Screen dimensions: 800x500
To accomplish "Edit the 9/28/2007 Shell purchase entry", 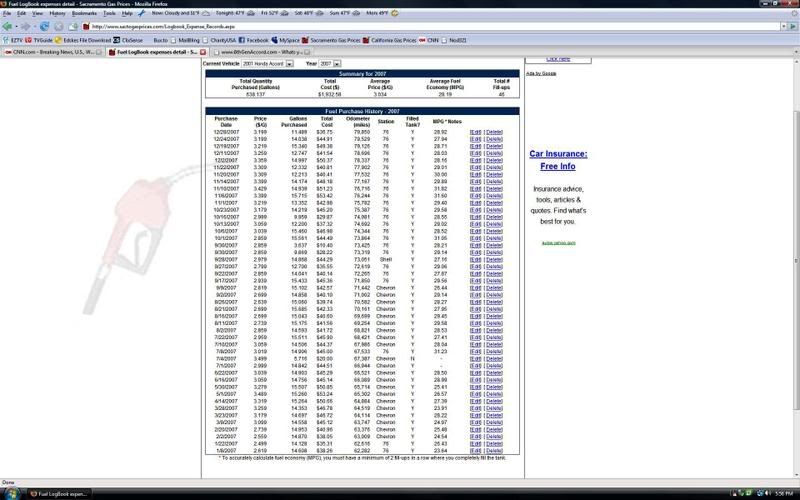I will point(475,260).
